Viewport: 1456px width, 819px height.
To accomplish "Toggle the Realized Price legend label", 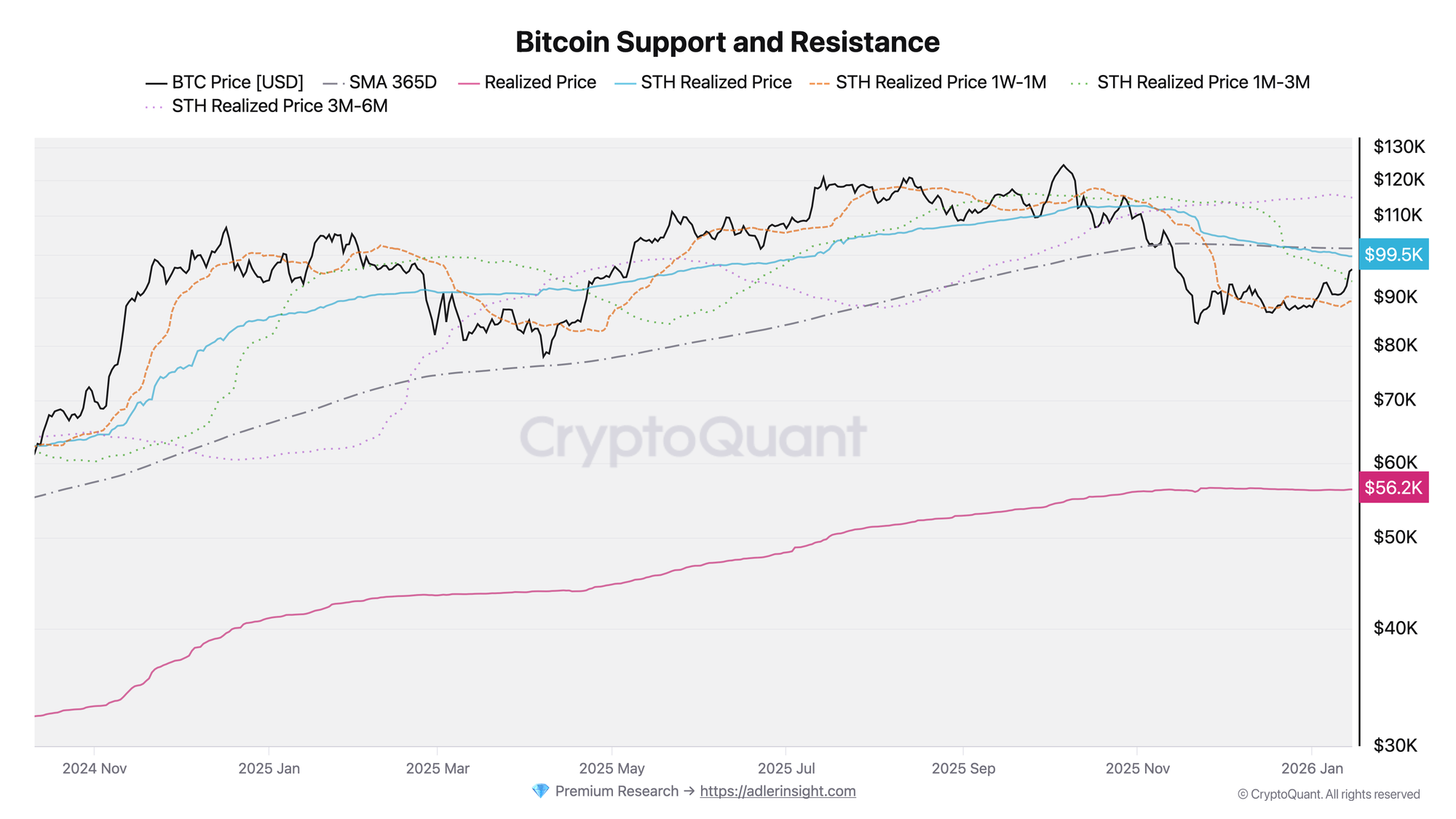I will click(539, 83).
